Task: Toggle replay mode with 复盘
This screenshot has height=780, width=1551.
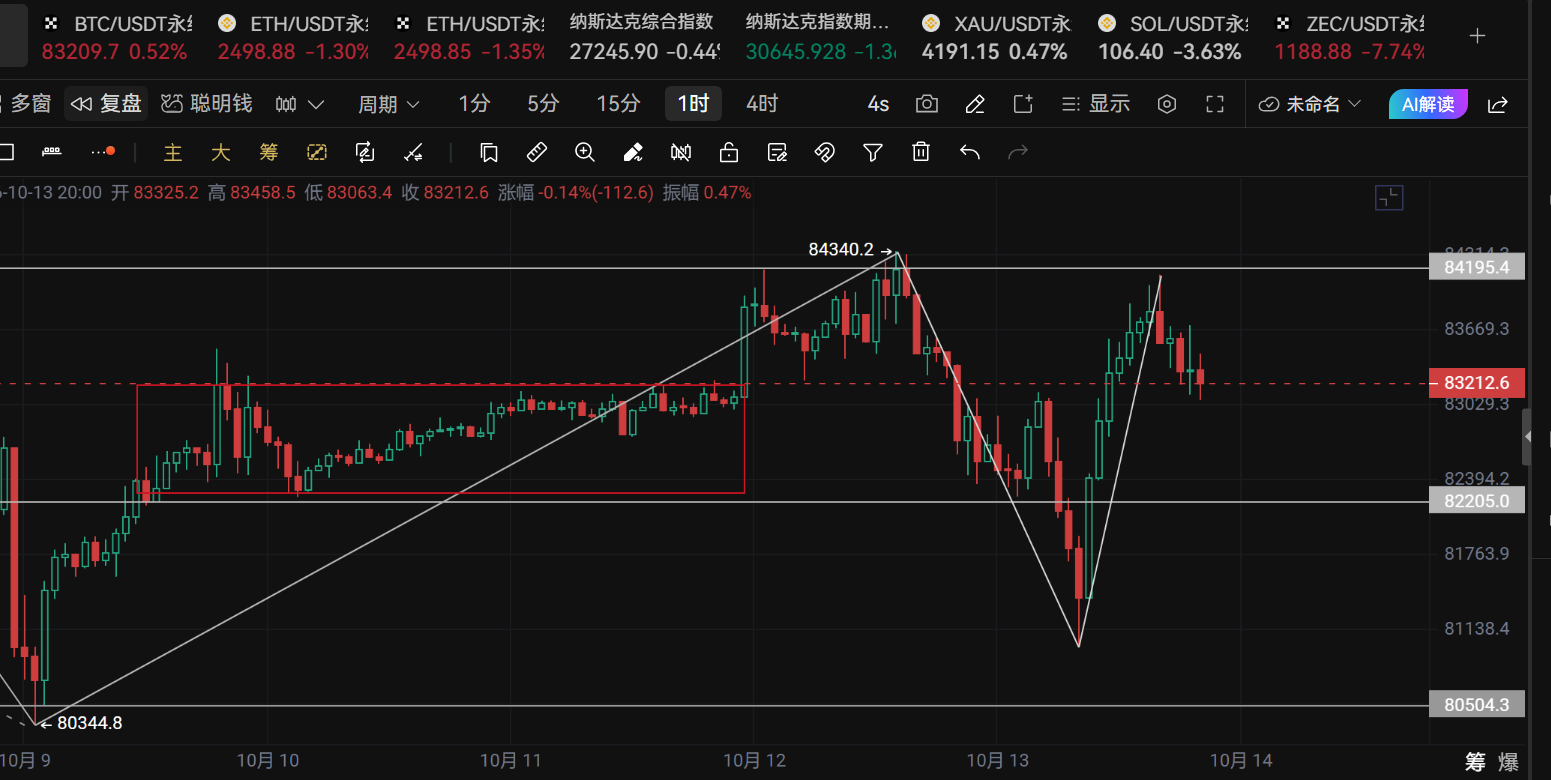Action: coord(106,104)
